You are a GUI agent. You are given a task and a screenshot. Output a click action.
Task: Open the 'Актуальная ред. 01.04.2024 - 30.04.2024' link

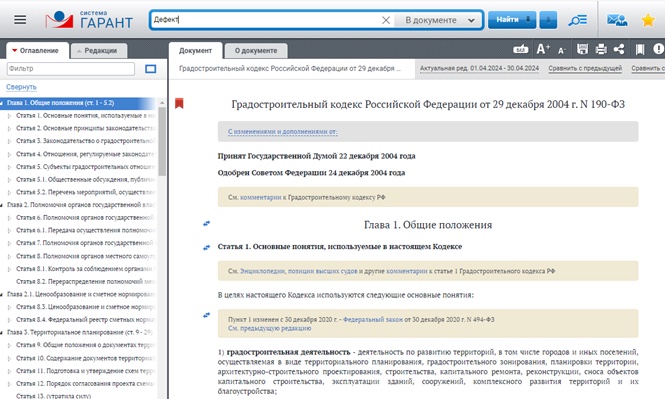click(x=479, y=68)
